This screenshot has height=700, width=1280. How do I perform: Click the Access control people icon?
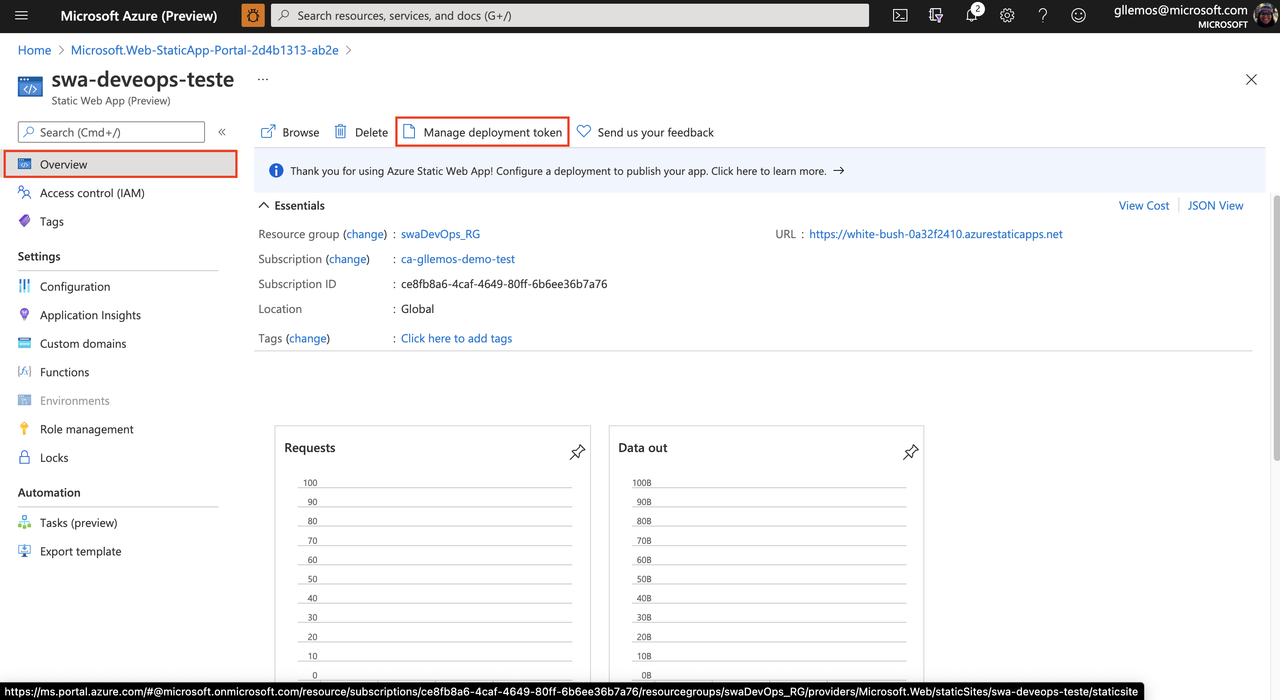coord(24,193)
